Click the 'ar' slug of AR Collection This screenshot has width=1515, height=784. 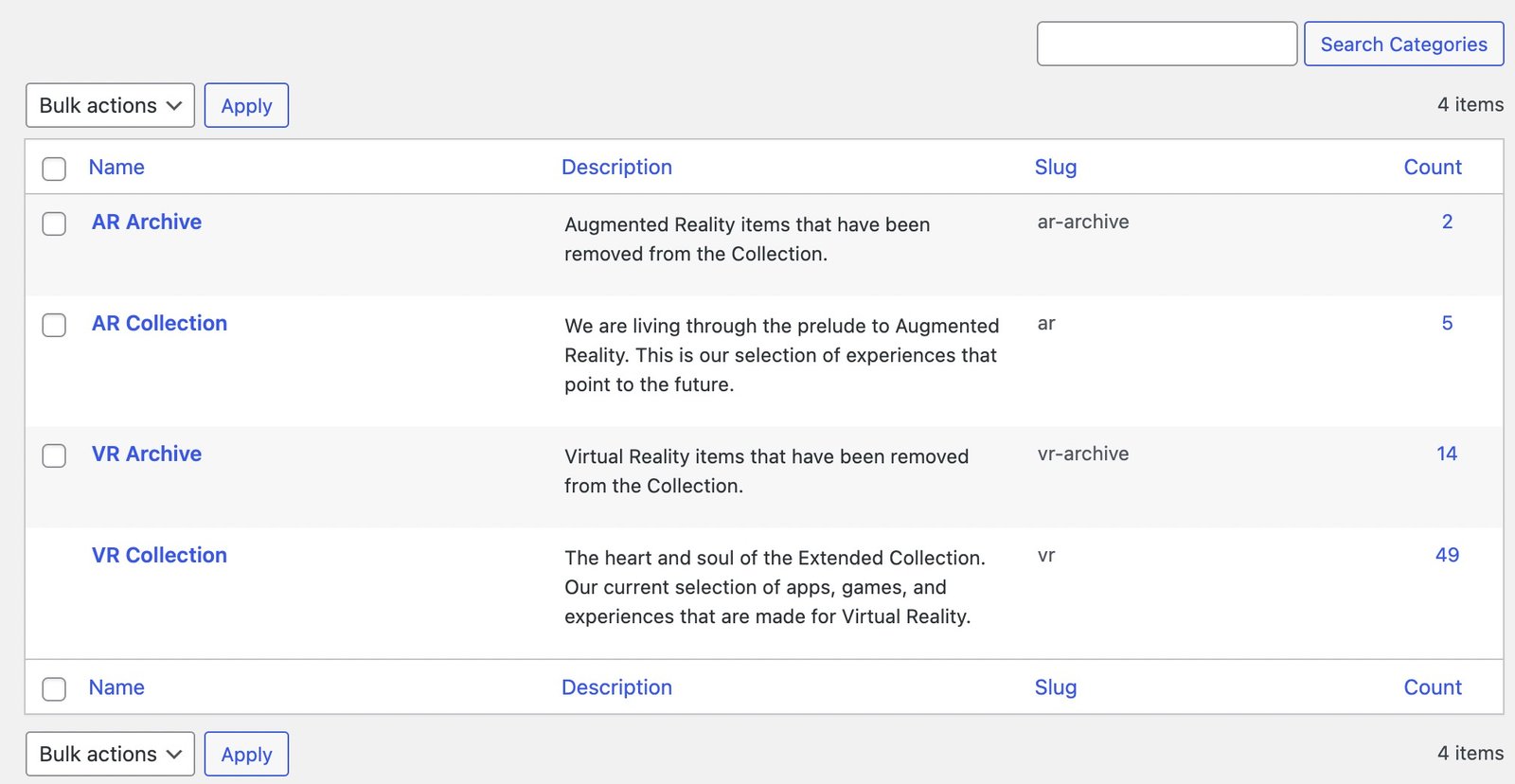point(1046,324)
